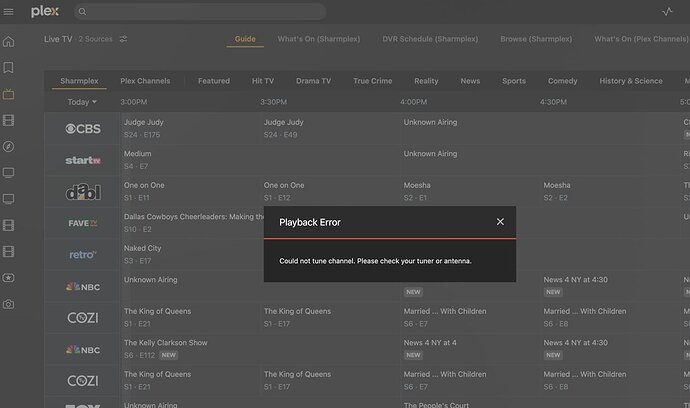Open Judge Judy S24 E175
Screen dimensions: 690x408
point(190,128)
